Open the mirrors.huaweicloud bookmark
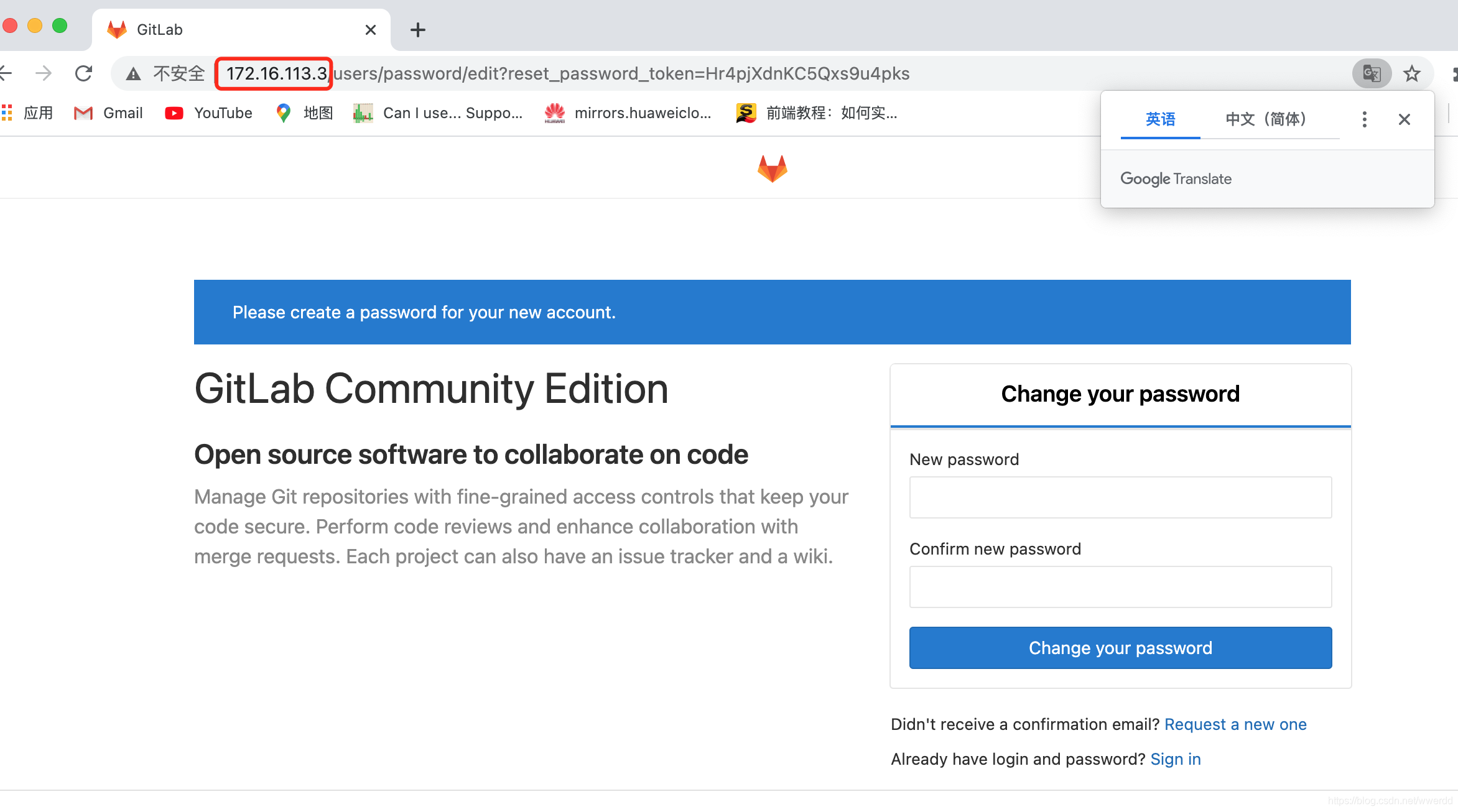Viewport: 1458px width, 812px height. coord(628,113)
